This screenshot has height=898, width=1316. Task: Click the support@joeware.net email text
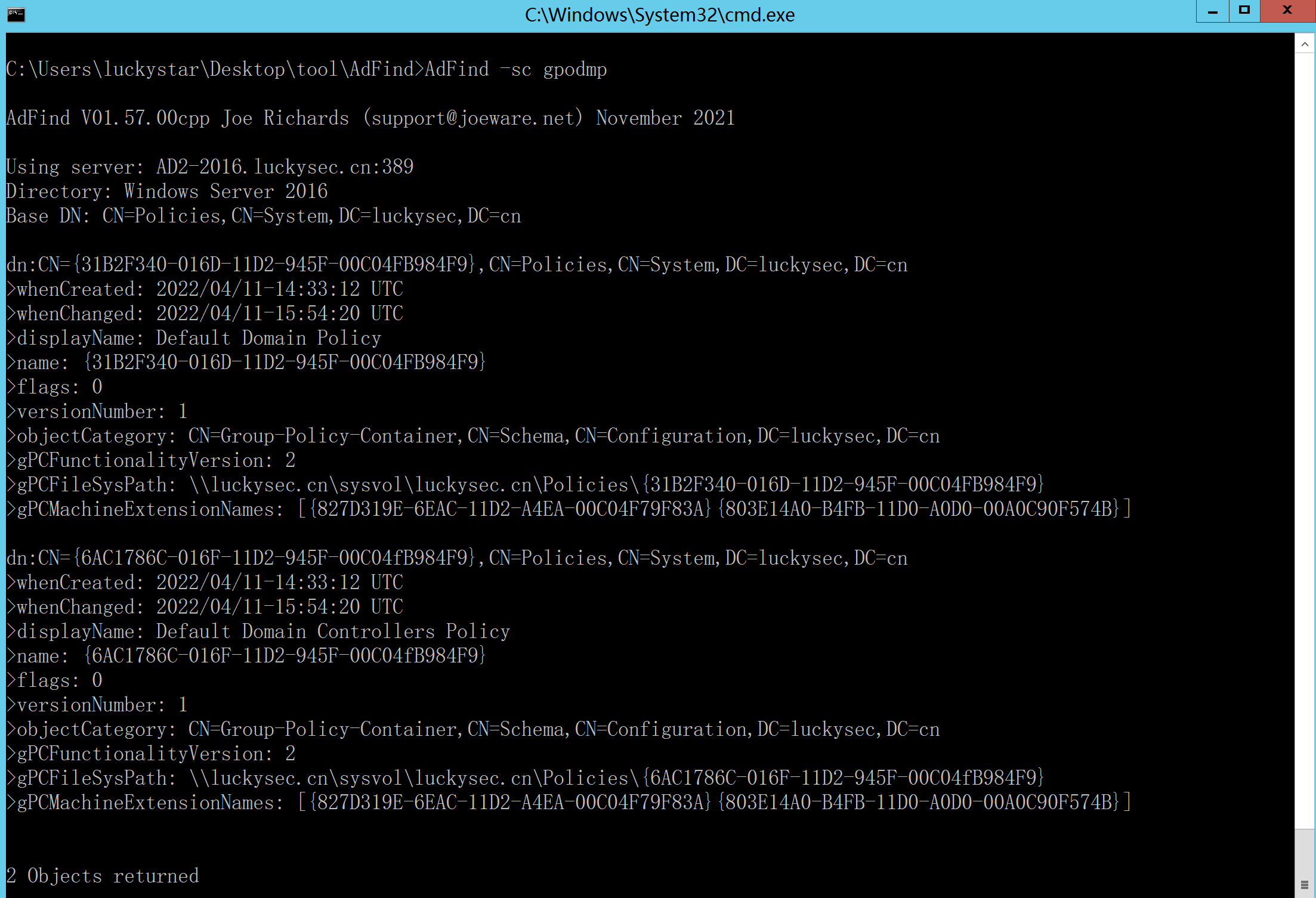(472, 118)
